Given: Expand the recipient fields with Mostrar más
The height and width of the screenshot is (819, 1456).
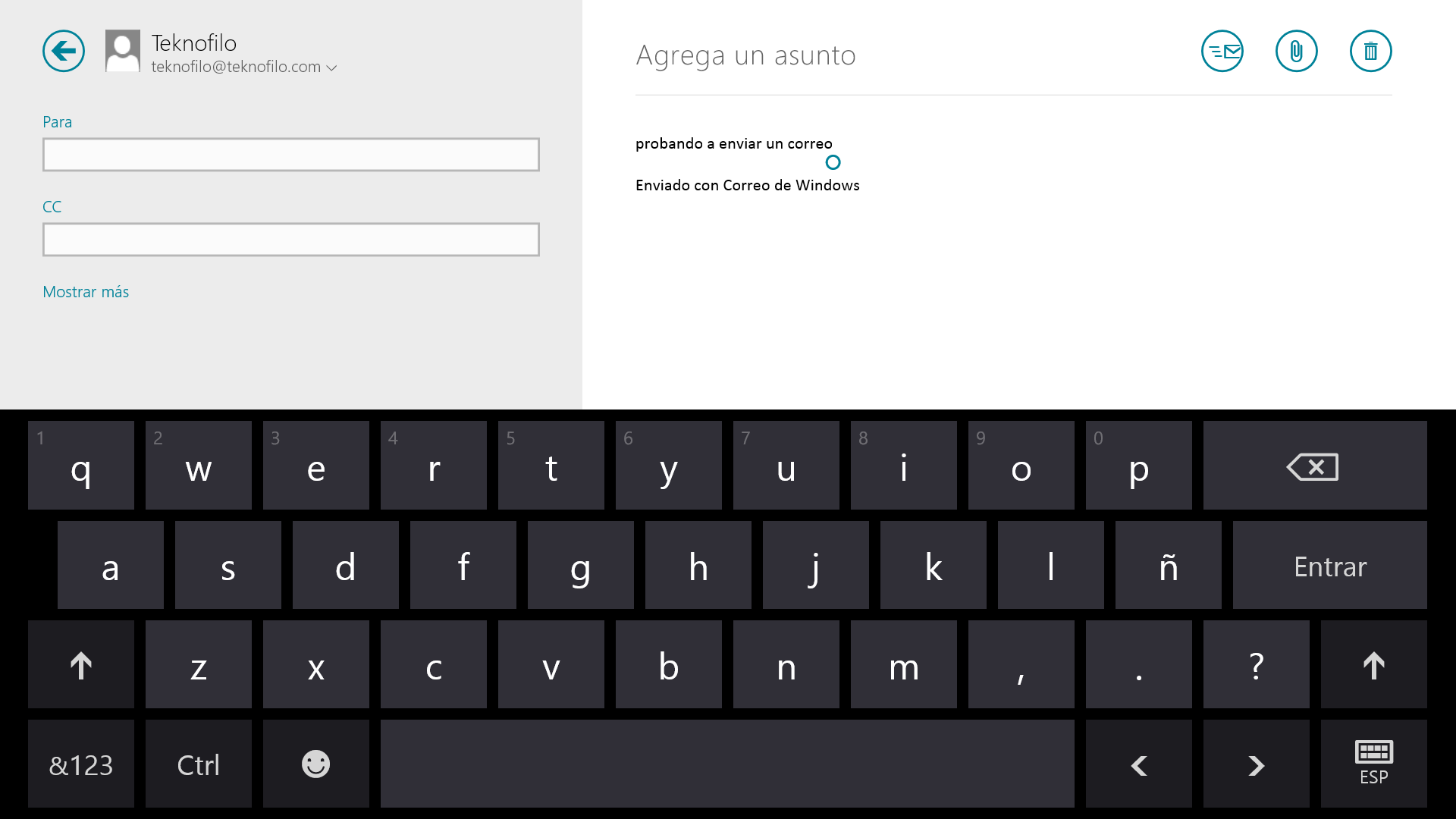Looking at the screenshot, I should click(x=86, y=292).
